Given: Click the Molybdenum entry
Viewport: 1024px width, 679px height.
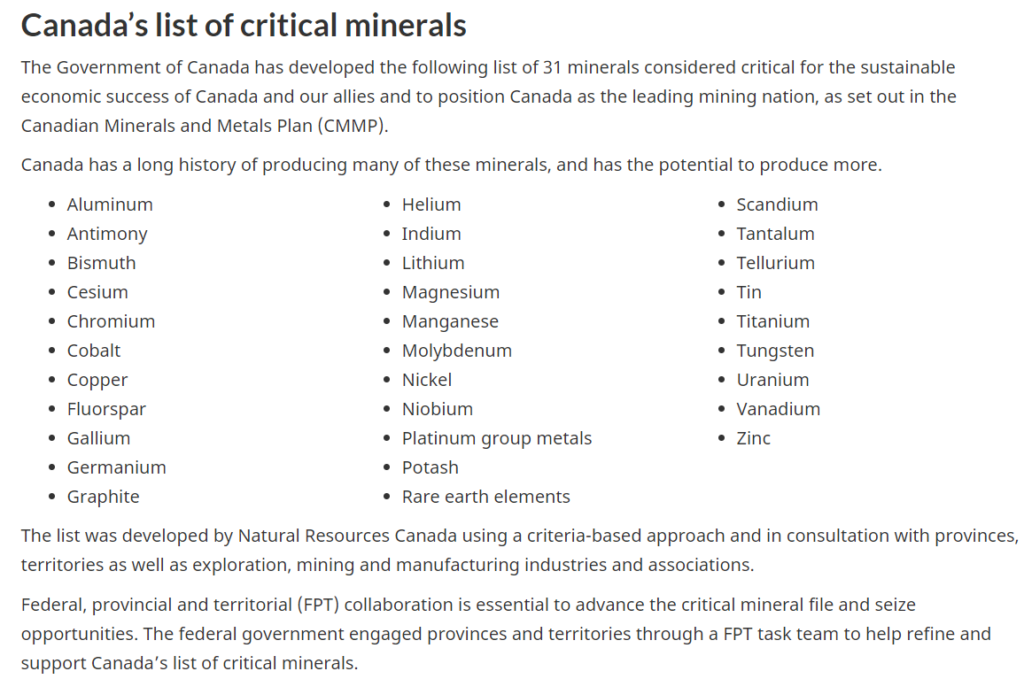Looking at the screenshot, I should tap(456, 350).
